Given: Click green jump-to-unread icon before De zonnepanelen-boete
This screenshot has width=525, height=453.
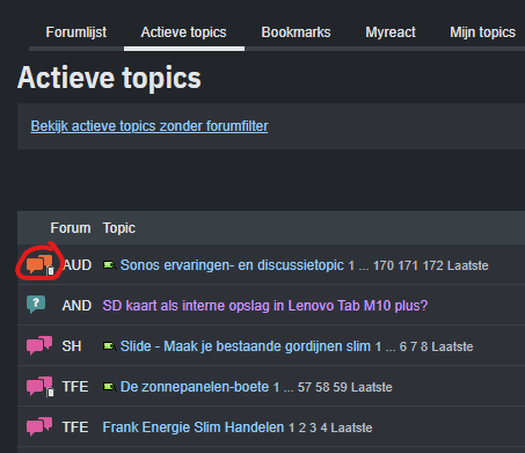Looking at the screenshot, I should click(x=109, y=387).
